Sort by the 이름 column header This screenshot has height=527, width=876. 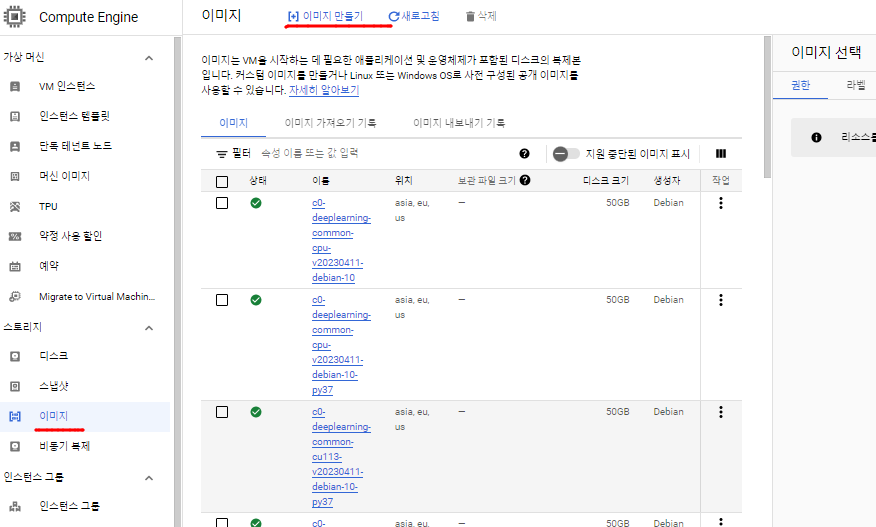(321, 181)
